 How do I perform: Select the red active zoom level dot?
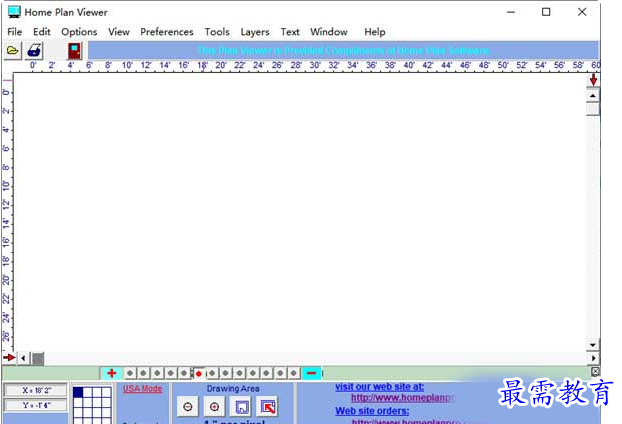[199, 373]
